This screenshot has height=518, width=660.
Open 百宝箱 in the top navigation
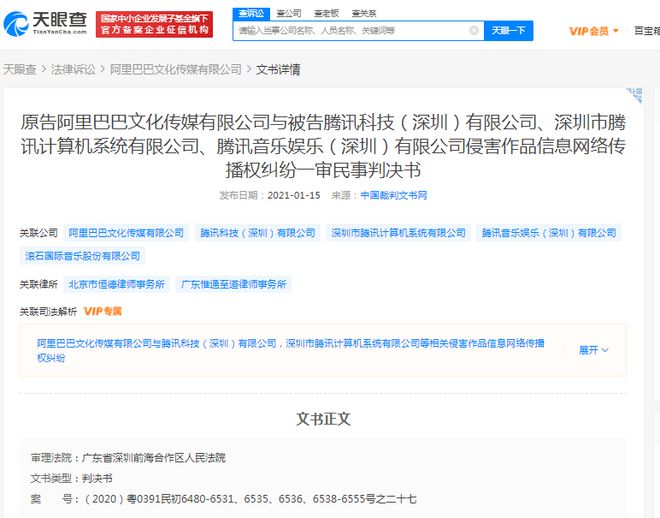(x=646, y=31)
